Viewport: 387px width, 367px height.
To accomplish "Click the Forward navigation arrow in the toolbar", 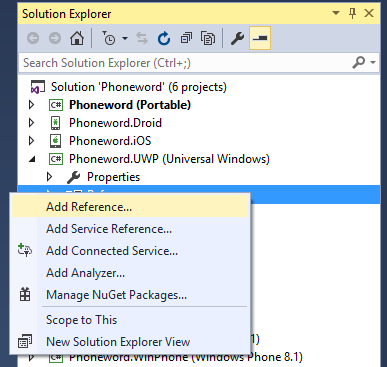I will [55, 38].
